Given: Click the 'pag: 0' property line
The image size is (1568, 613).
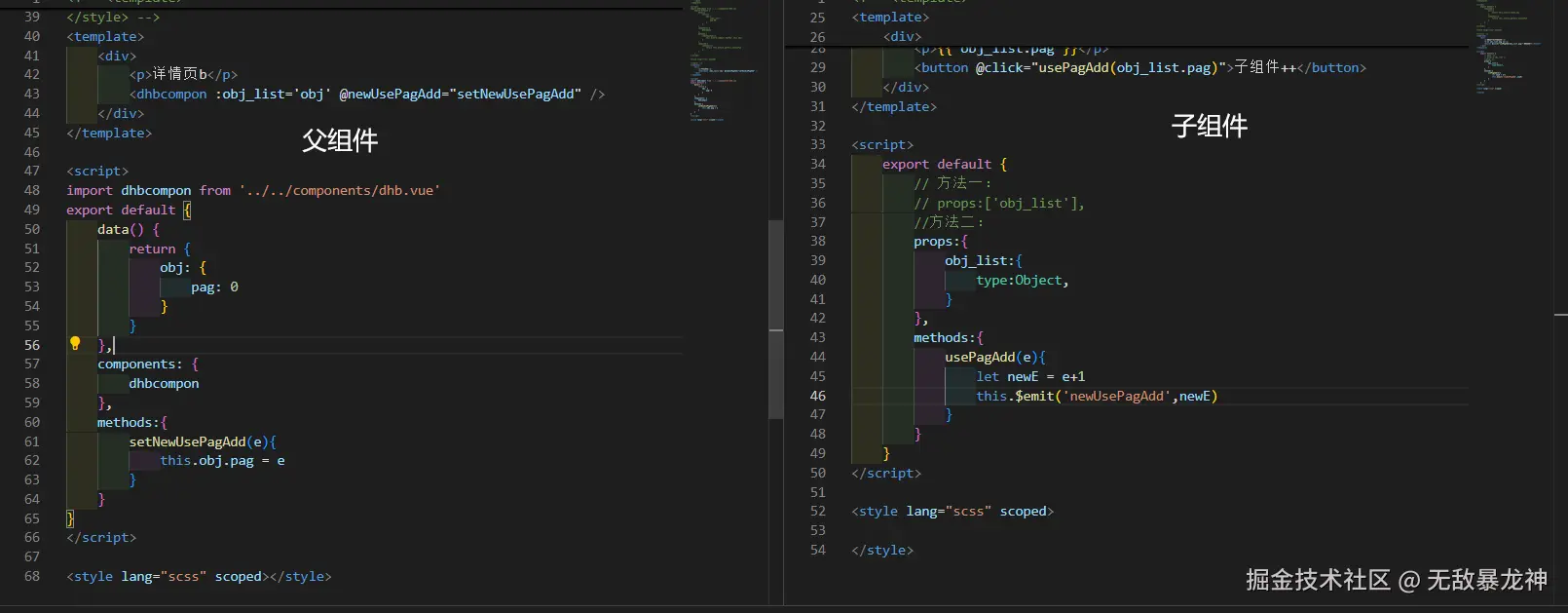Looking at the screenshot, I should pyautogui.click(x=214, y=287).
